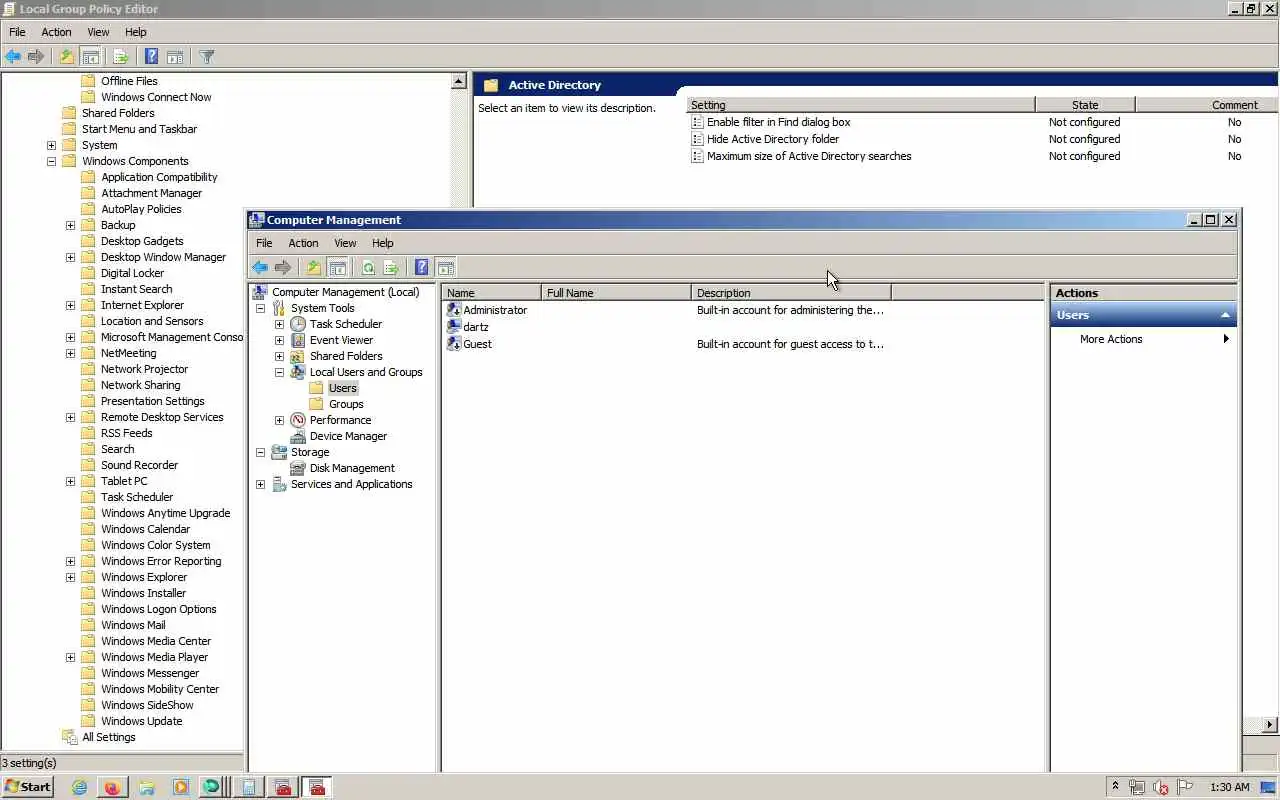Click Up one level icon in Computer Management
Screen dimensions: 1280x800
click(314, 267)
